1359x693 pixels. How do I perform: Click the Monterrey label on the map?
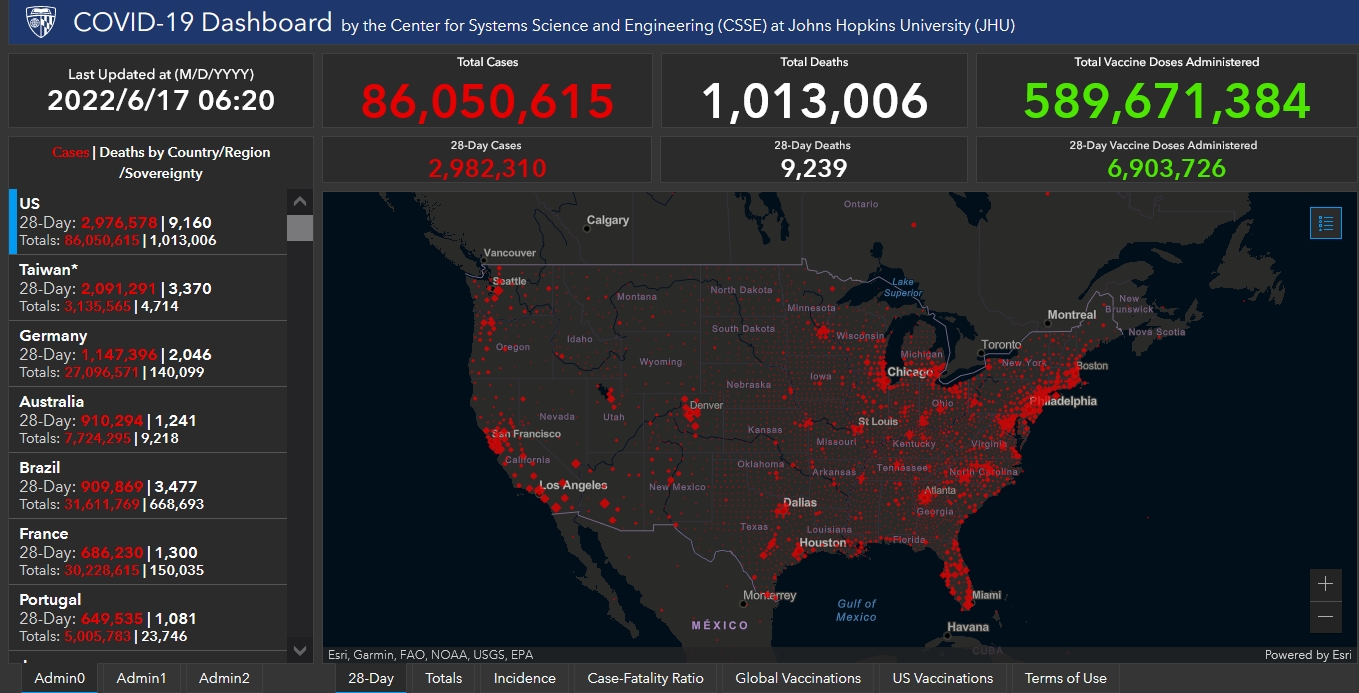point(770,596)
